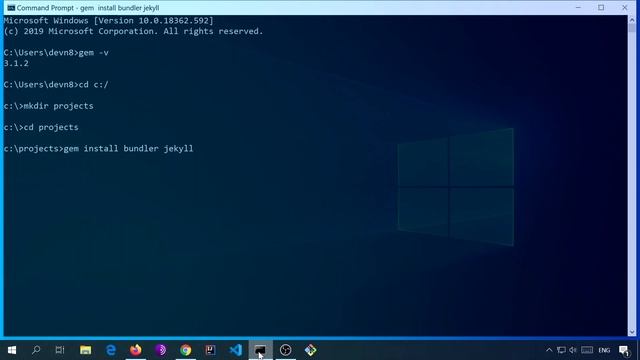Image resolution: width=640 pixels, height=360 pixels.
Task: Switch to Google Chrome in taskbar
Action: coord(186,350)
